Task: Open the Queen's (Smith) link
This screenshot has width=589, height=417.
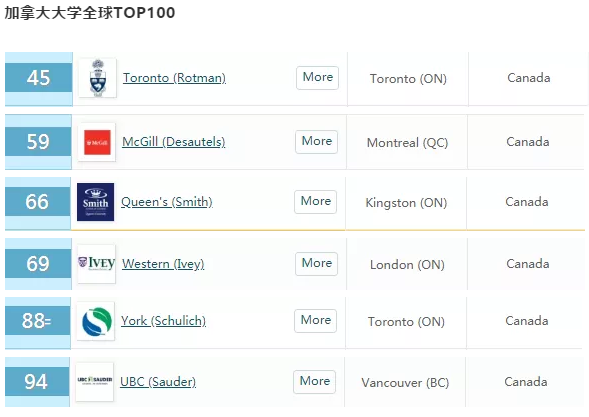Action: pos(167,202)
